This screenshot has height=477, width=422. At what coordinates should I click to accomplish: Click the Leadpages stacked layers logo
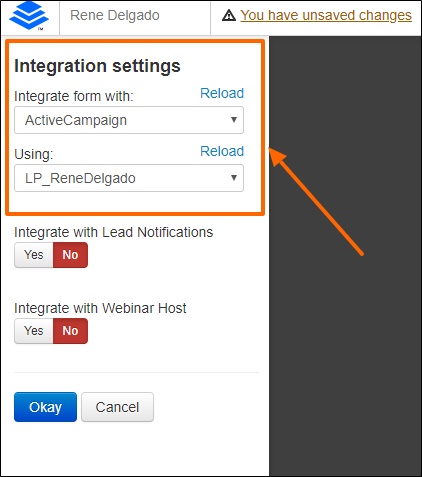(29, 16)
